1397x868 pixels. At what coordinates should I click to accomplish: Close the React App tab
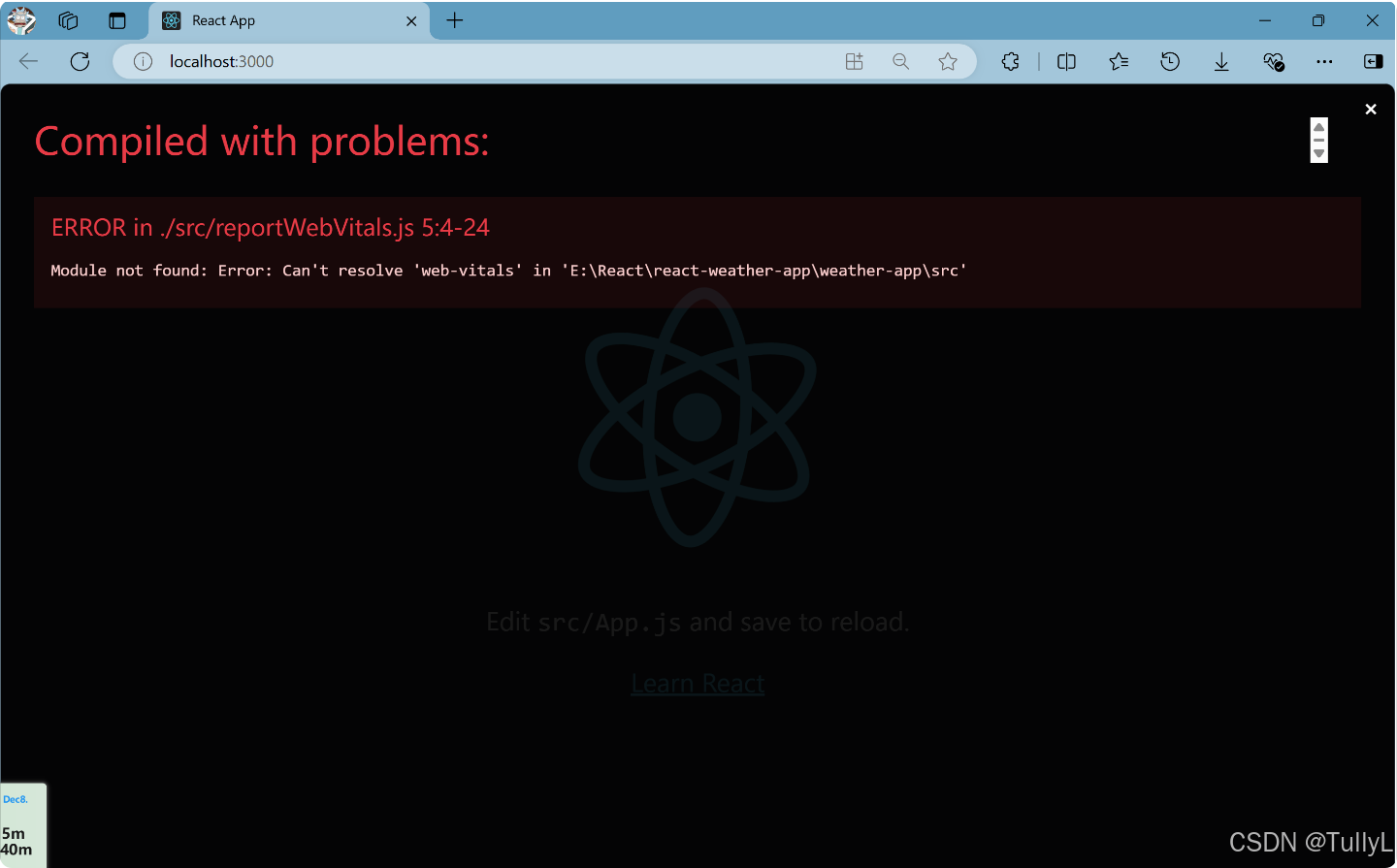point(411,20)
